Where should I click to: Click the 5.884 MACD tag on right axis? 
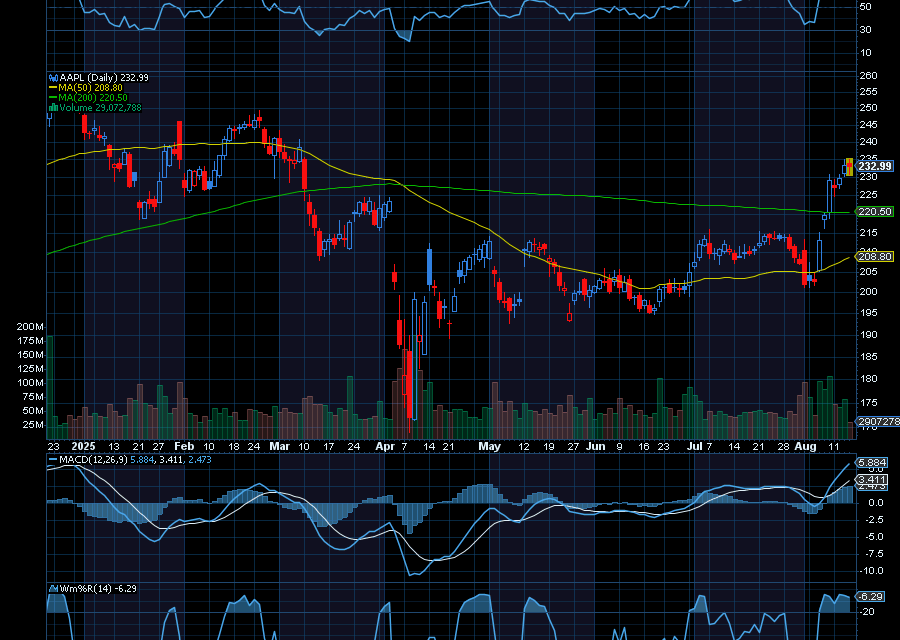[872, 463]
